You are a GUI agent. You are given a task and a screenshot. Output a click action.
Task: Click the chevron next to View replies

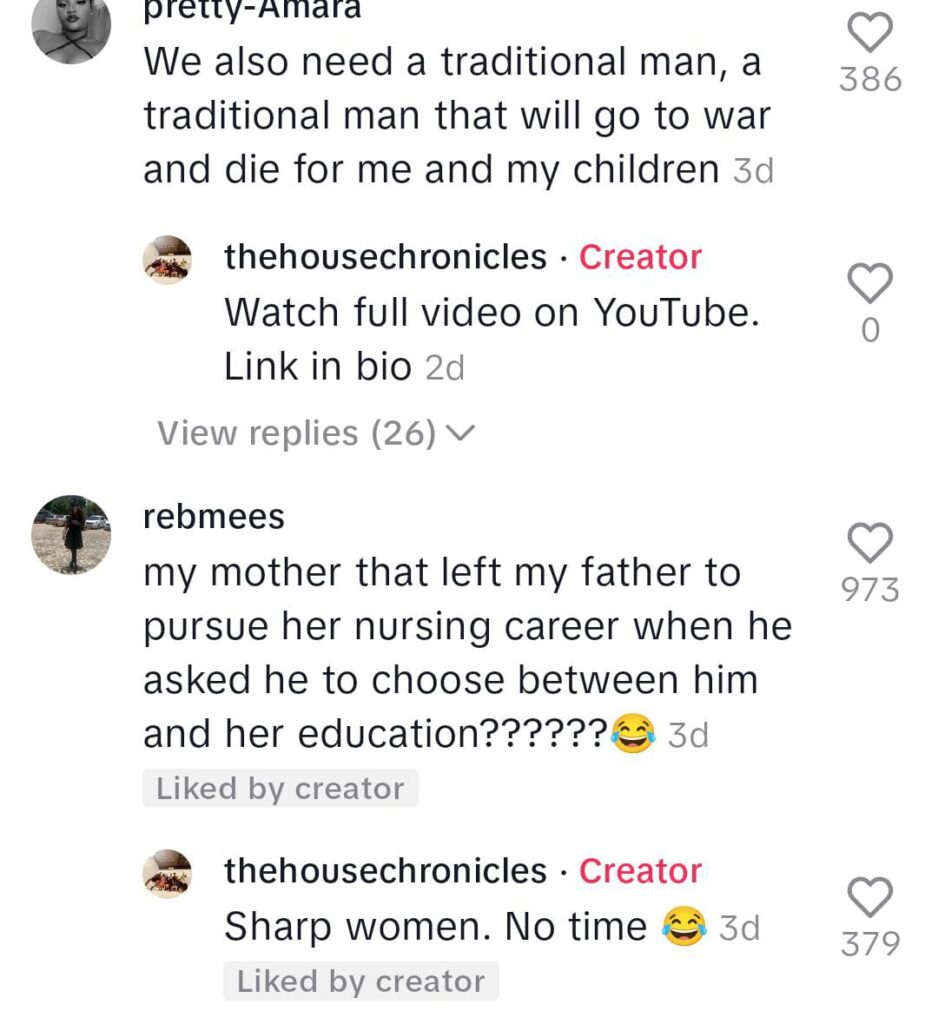coord(461,433)
